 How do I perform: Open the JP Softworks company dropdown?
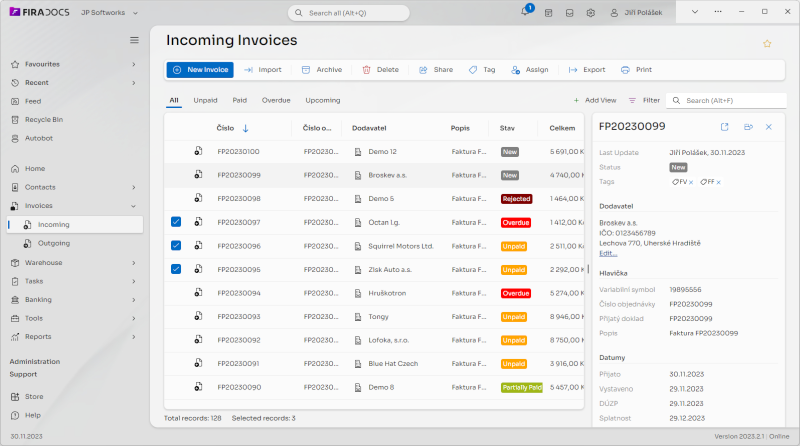pyautogui.click(x=110, y=13)
